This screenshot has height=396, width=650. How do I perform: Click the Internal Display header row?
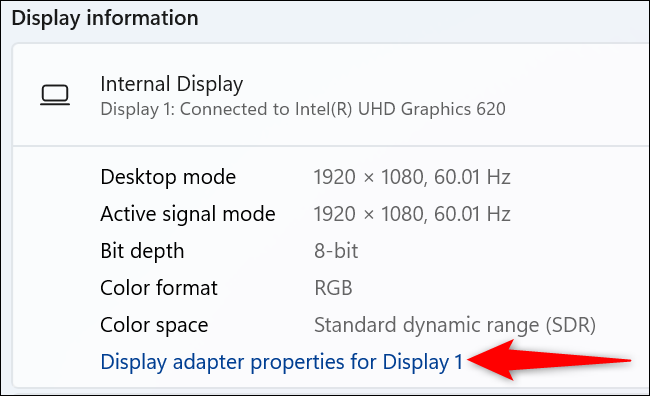(331, 95)
